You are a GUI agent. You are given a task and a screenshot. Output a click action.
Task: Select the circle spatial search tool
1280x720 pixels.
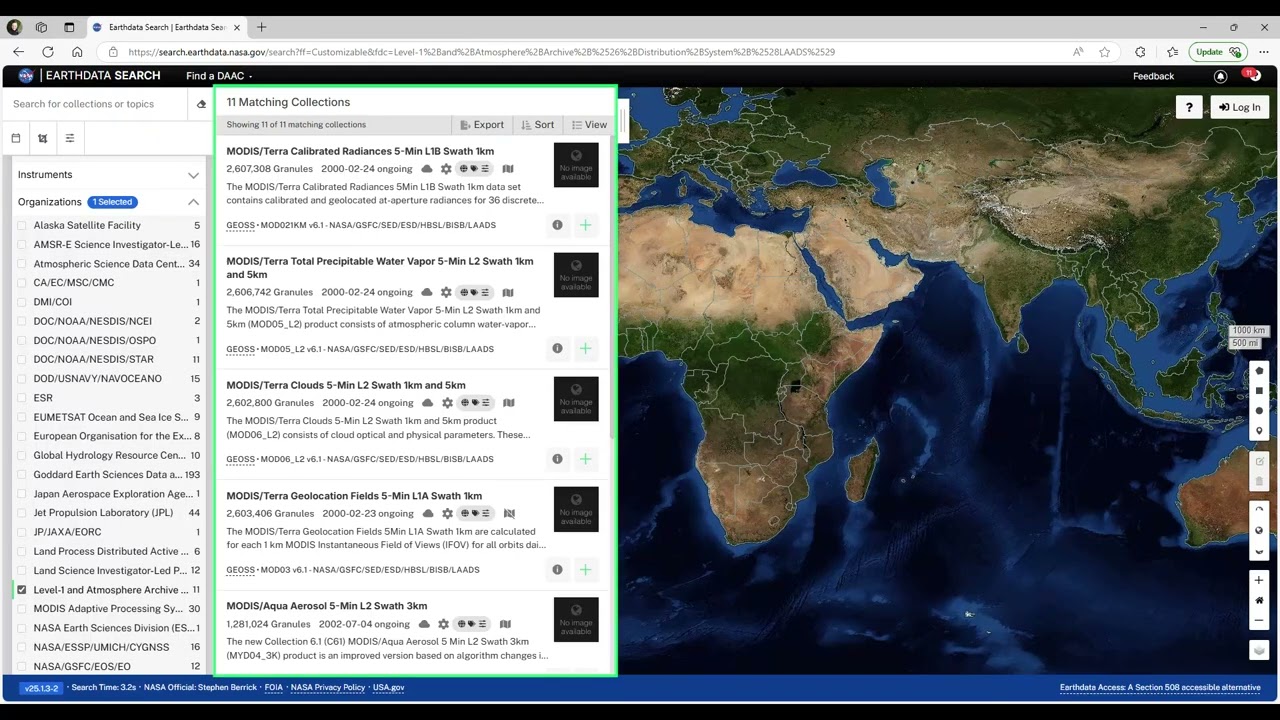[x=1259, y=411]
